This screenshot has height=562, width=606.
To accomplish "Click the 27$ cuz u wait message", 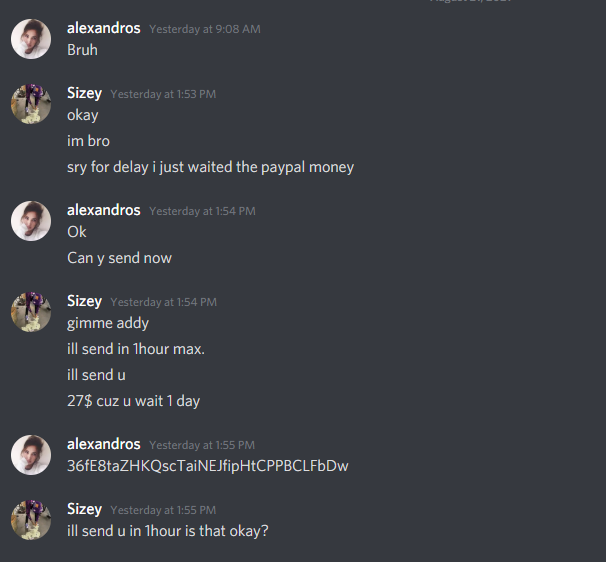I will click(133, 401).
